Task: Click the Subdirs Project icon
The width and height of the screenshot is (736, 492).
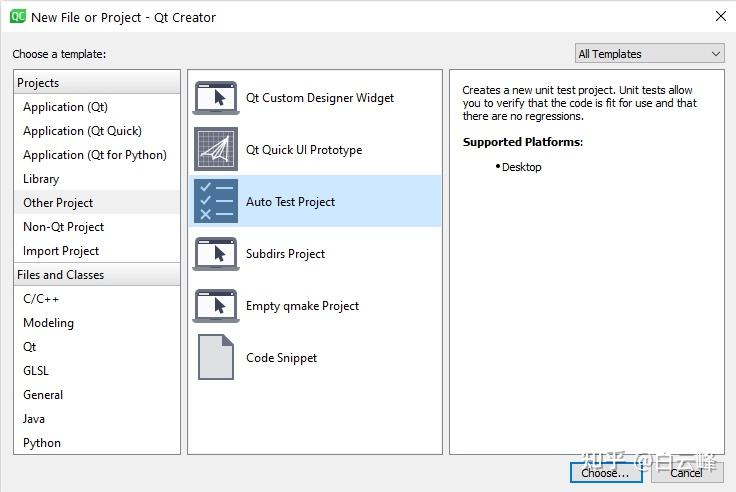Action: tap(216, 254)
